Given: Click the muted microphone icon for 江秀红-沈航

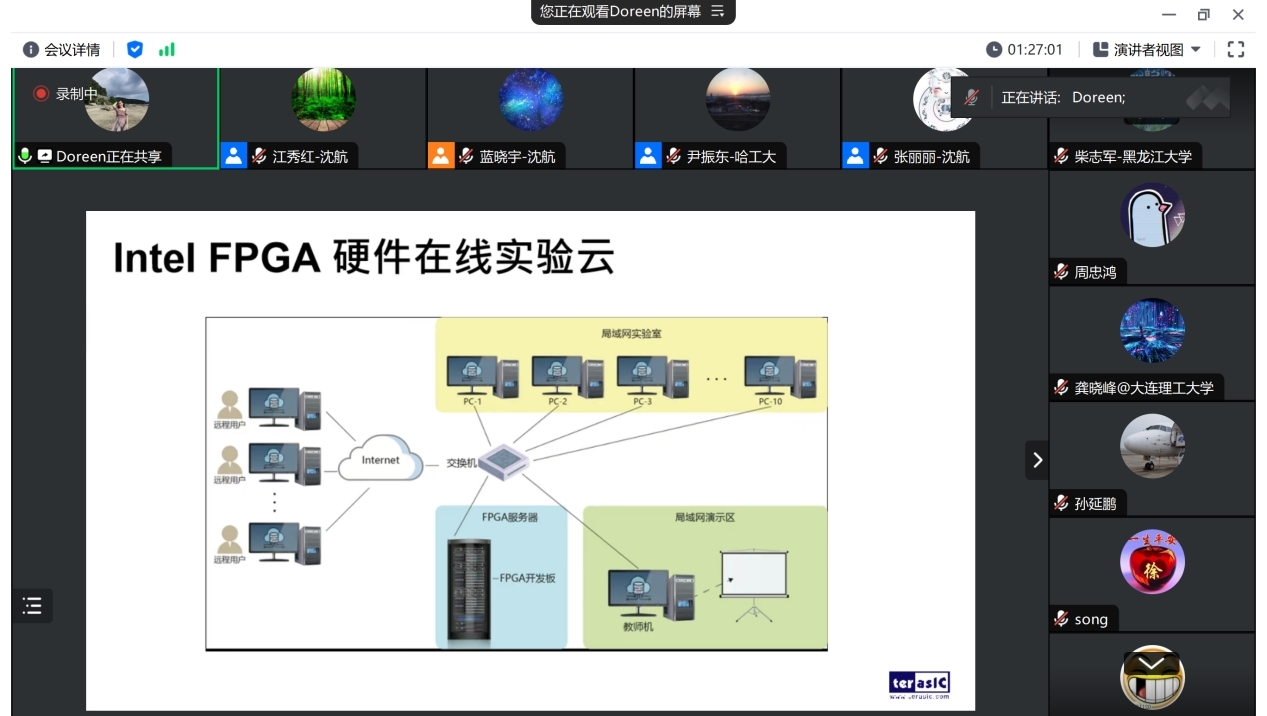Looking at the screenshot, I should pos(259,156).
